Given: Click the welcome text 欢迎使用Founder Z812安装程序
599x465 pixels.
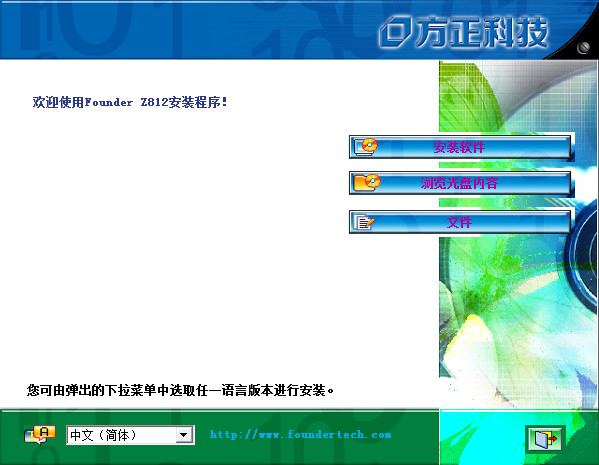Looking at the screenshot, I should click(x=130, y=102).
